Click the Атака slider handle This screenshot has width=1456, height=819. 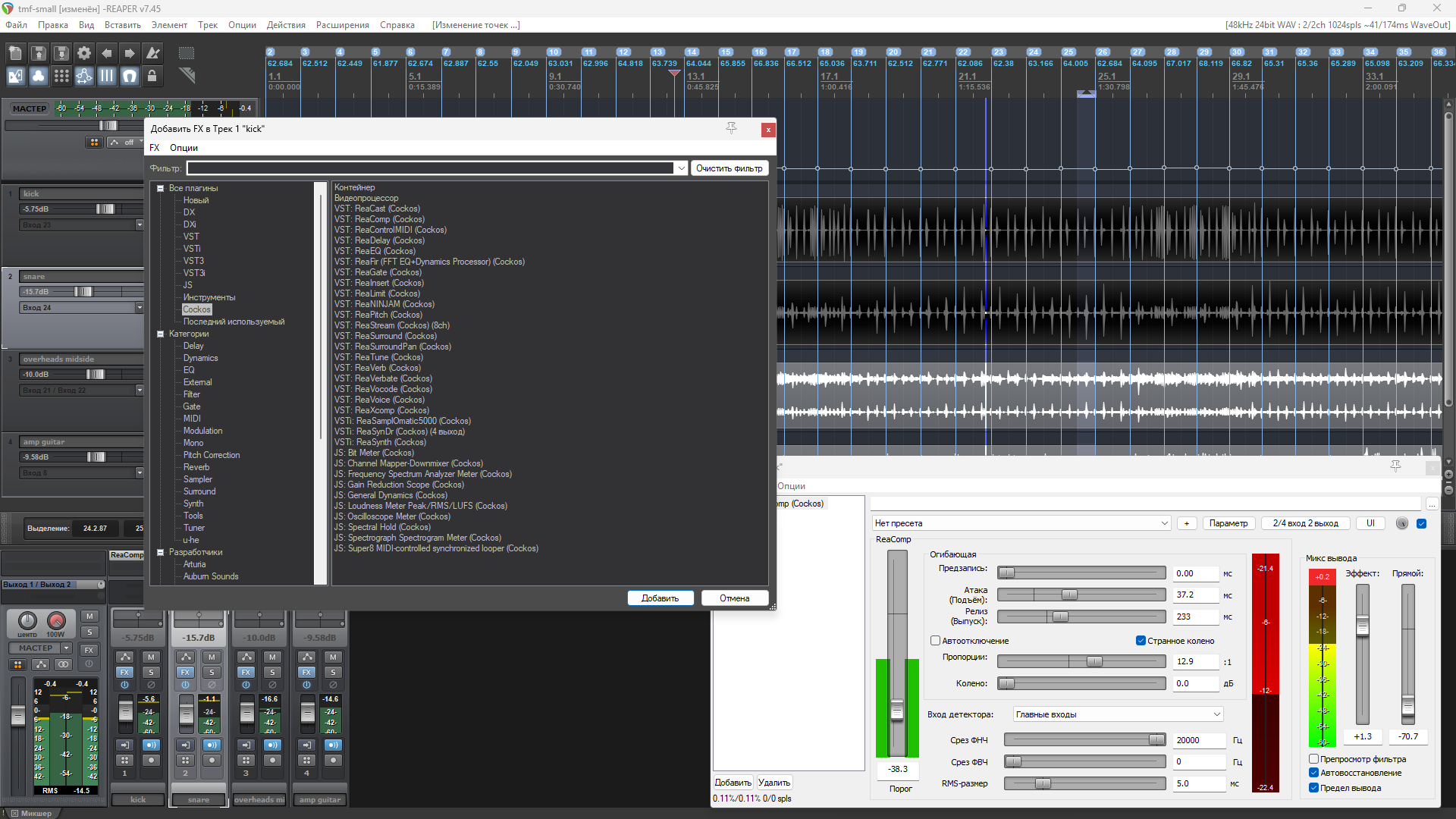(1069, 595)
